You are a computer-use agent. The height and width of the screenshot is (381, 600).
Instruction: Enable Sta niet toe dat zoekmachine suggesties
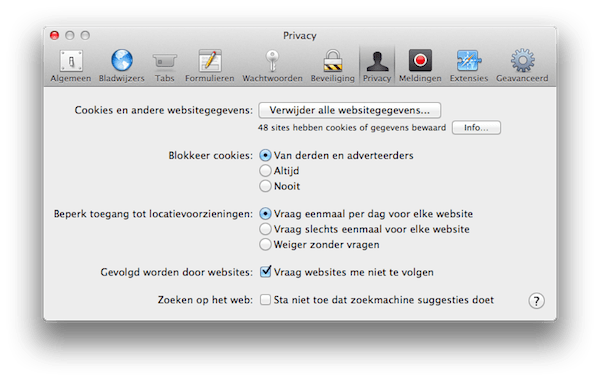[x=265, y=300]
